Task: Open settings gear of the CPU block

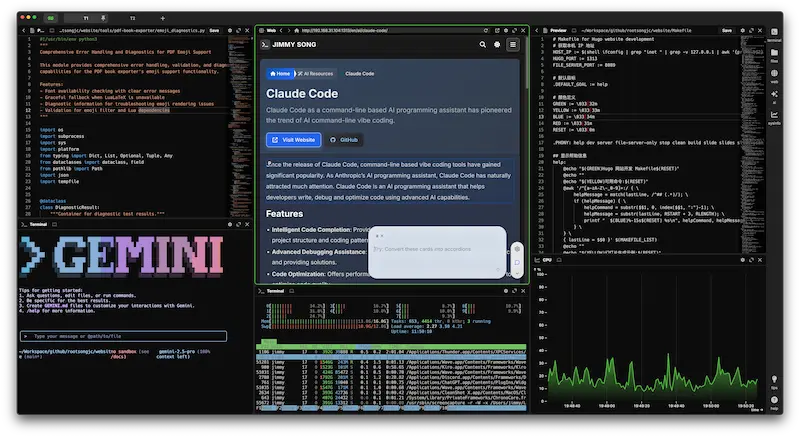Action: [742, 260]
